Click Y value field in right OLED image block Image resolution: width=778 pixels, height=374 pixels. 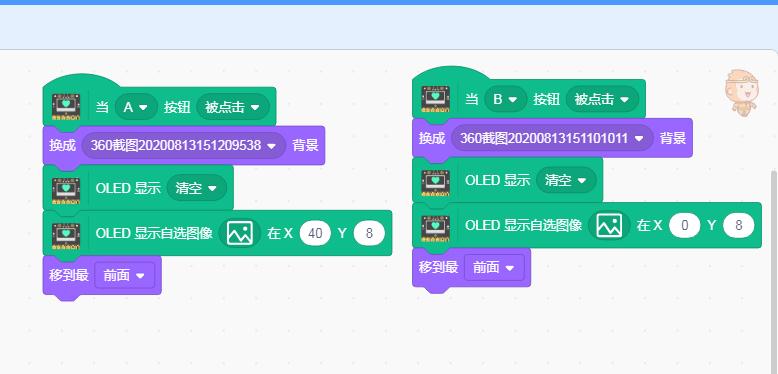click(x=739, y=226)
